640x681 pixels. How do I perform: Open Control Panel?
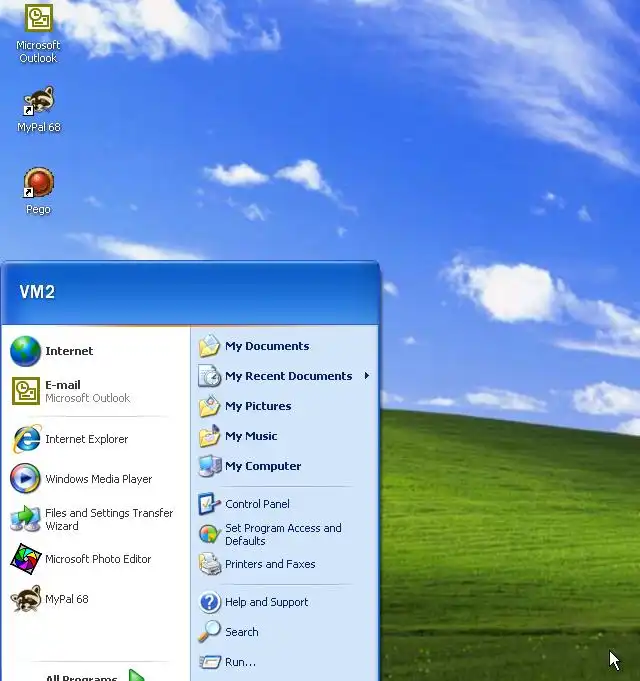click(x=284, y=504)
